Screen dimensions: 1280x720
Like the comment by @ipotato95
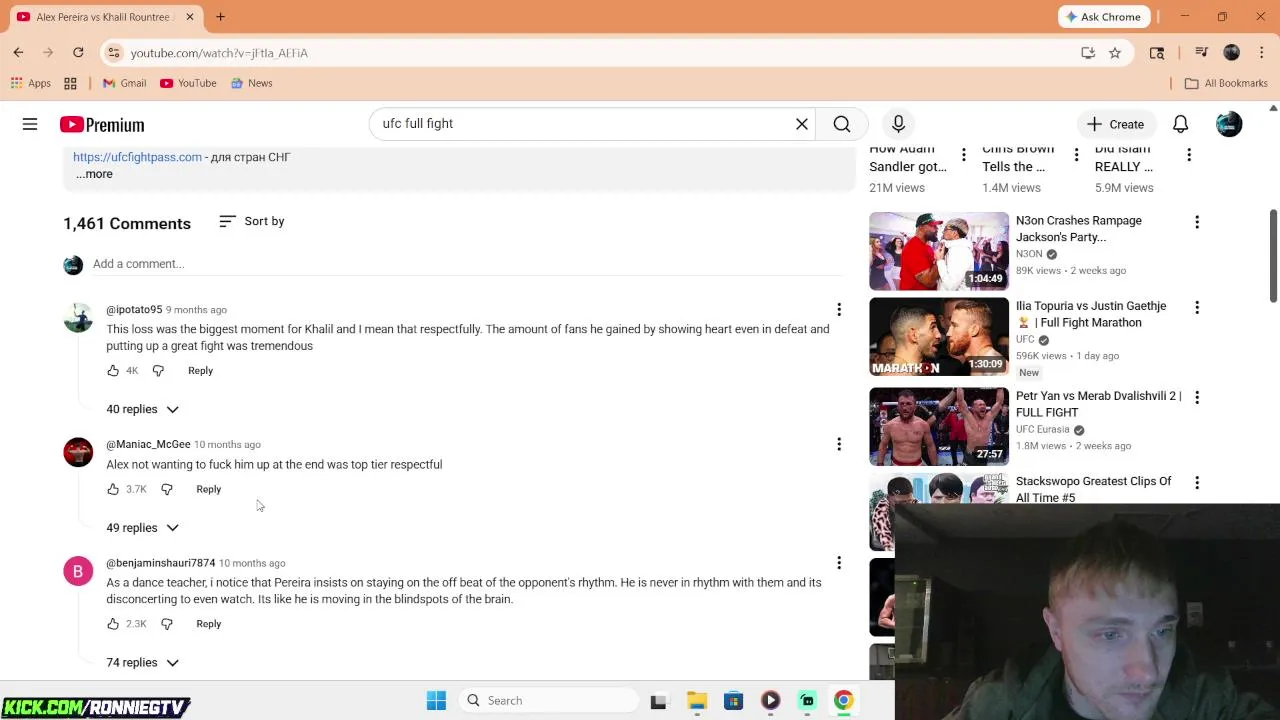coord(113,371)
